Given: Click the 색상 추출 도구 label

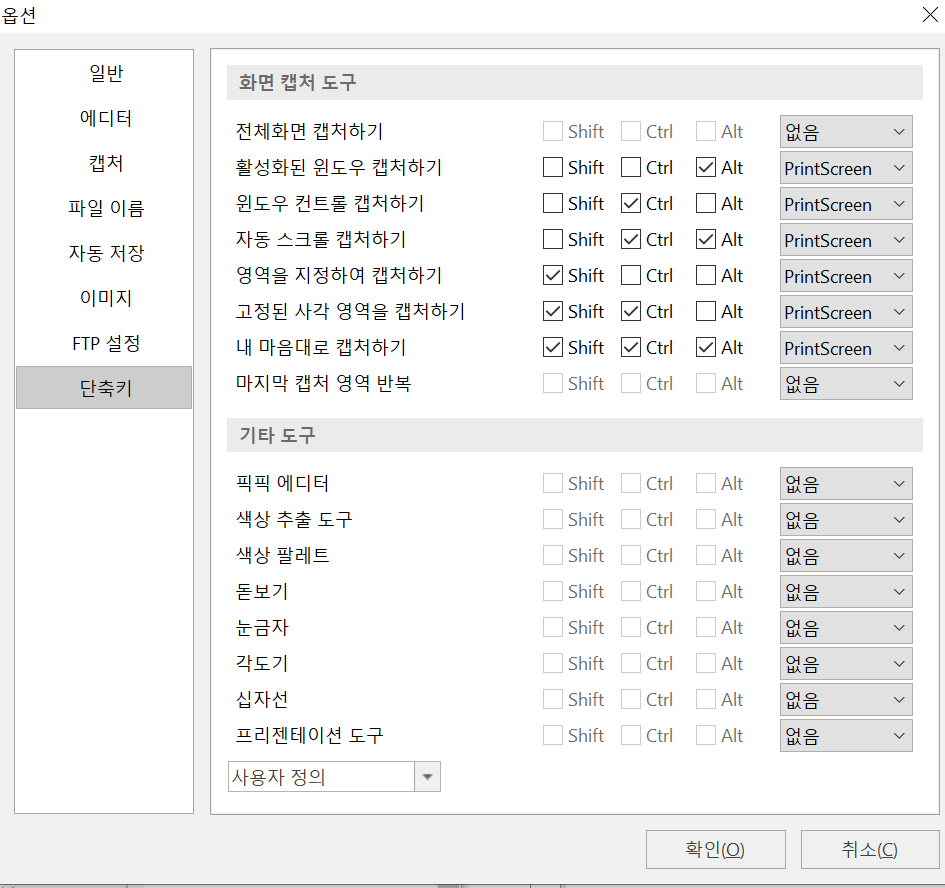Looking at the screenshot, I should tap(294, 520).
